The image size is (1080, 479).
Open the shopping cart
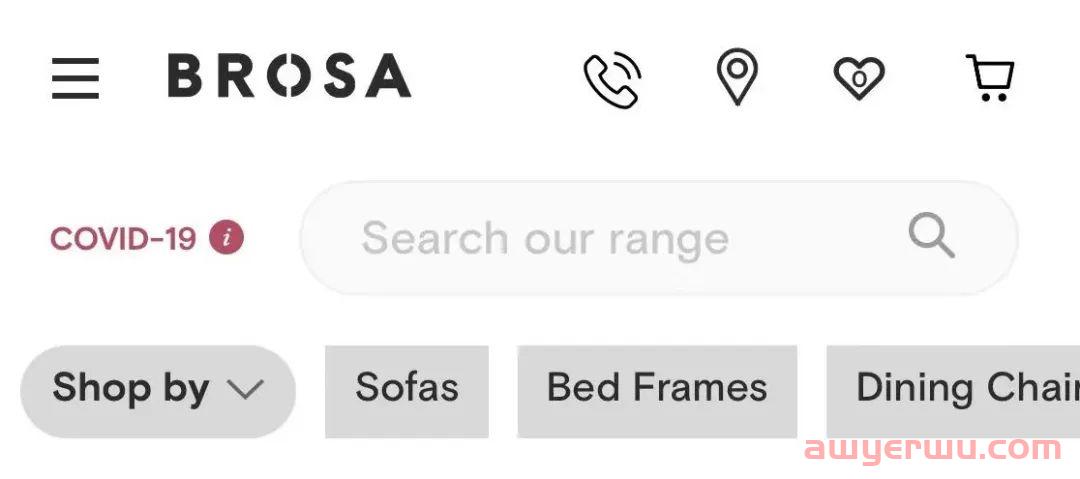990,77
